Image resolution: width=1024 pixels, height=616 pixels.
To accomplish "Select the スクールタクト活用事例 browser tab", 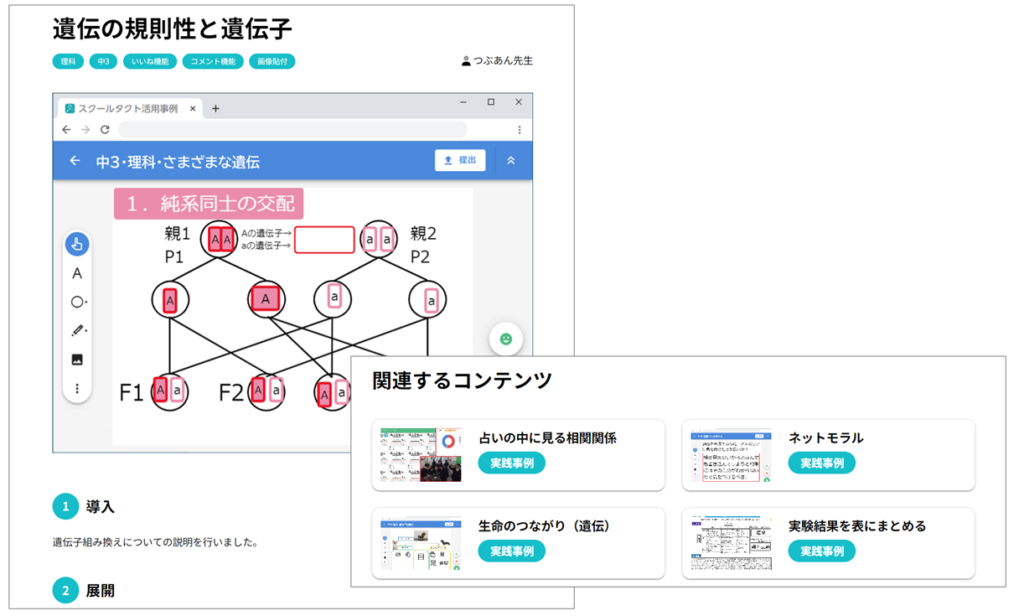I will 128,109.
